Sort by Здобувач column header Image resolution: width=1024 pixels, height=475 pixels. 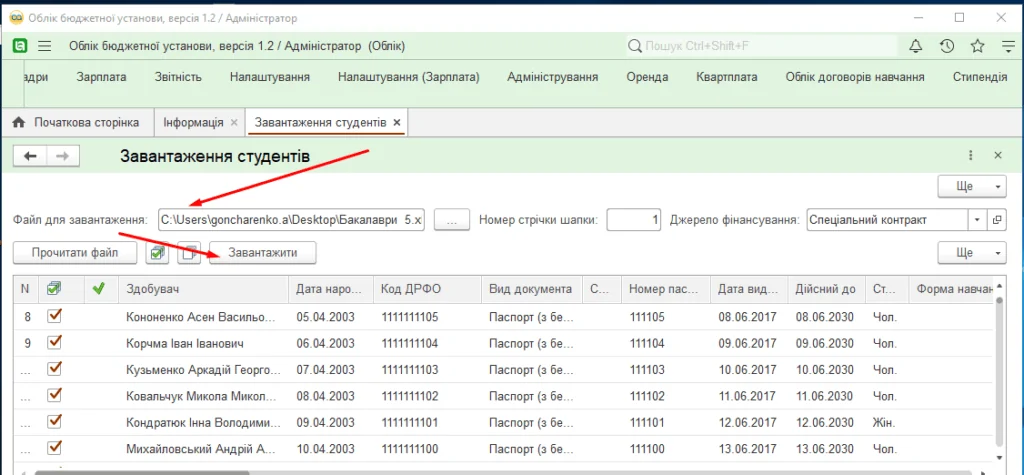pyautogui.click(x=203, y=289)
